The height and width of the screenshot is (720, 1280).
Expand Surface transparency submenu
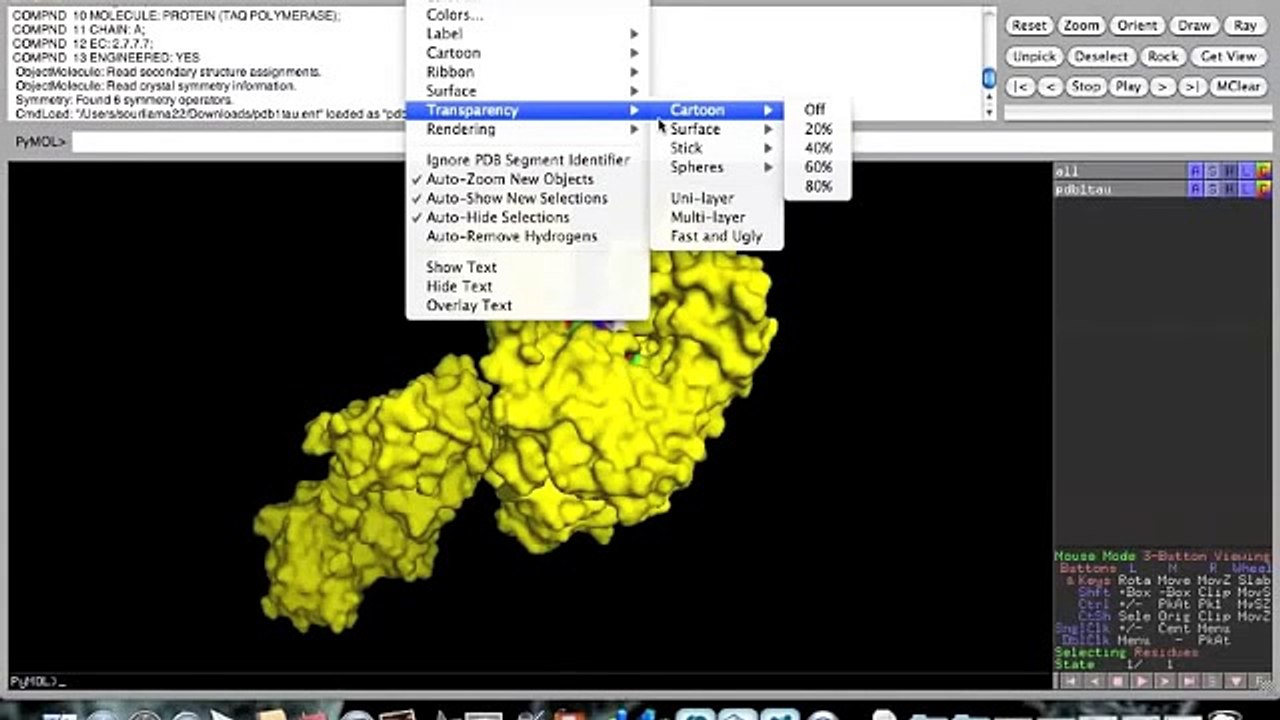coord(716,129)
